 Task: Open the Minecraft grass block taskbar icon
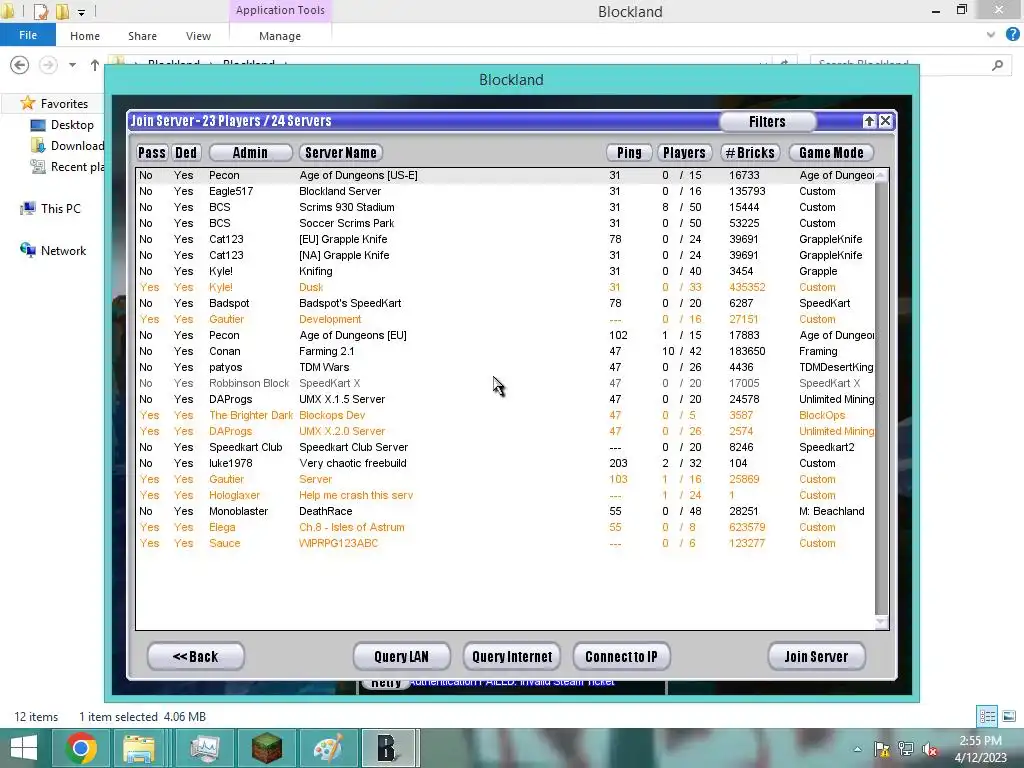point(266,748)
